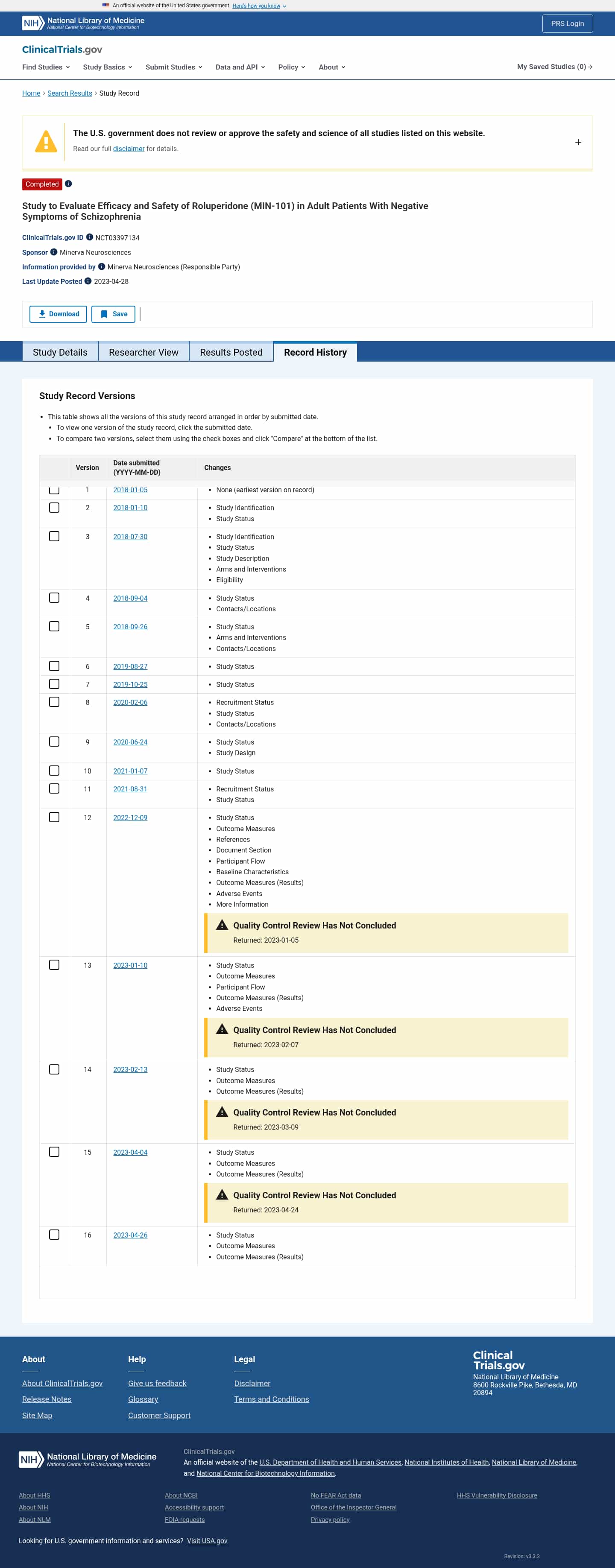615x1568 pixels.
Task: Open Give us feedback footer link
Action: pos(157,1384)
